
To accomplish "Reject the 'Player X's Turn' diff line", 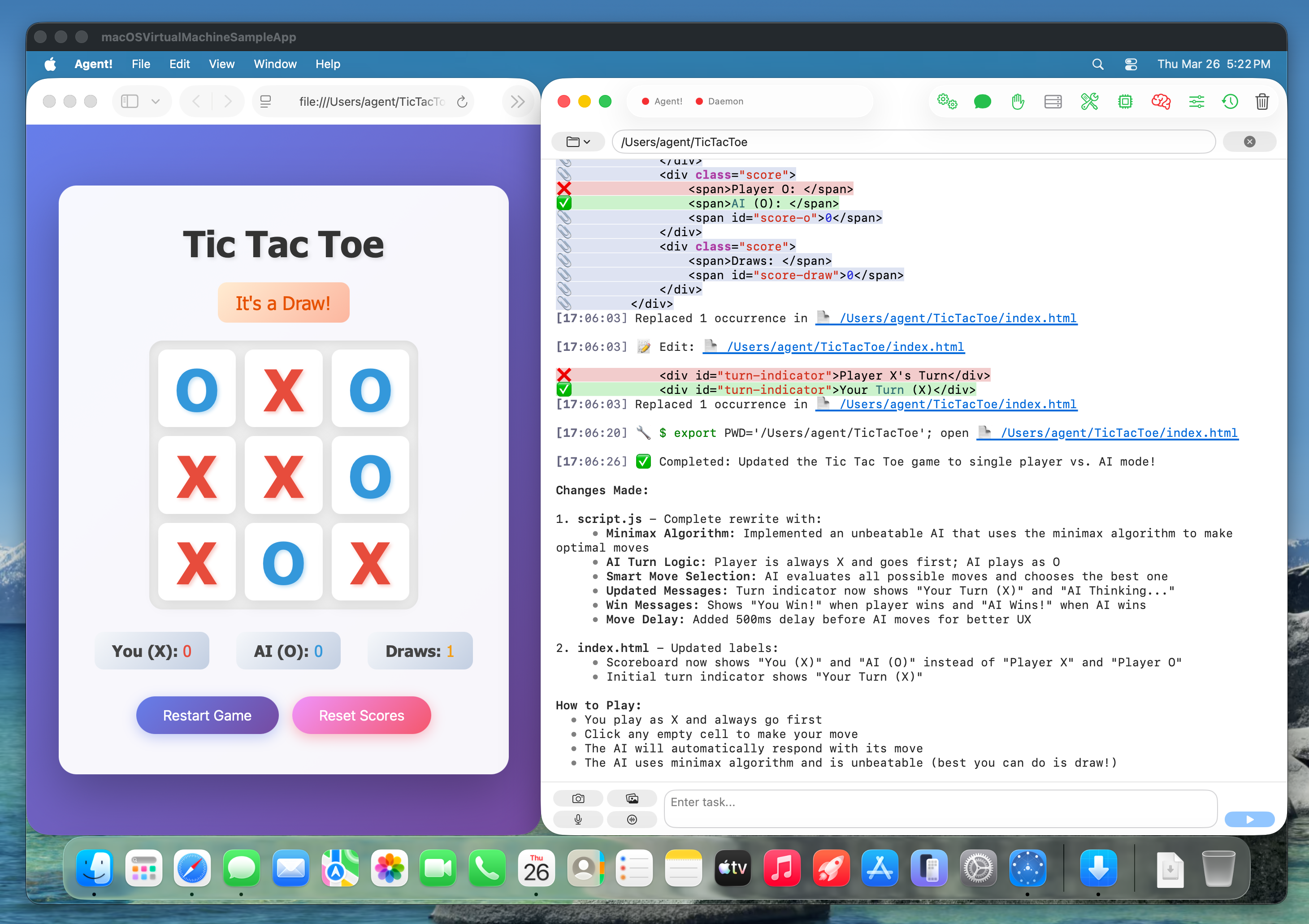I will 564,375.
